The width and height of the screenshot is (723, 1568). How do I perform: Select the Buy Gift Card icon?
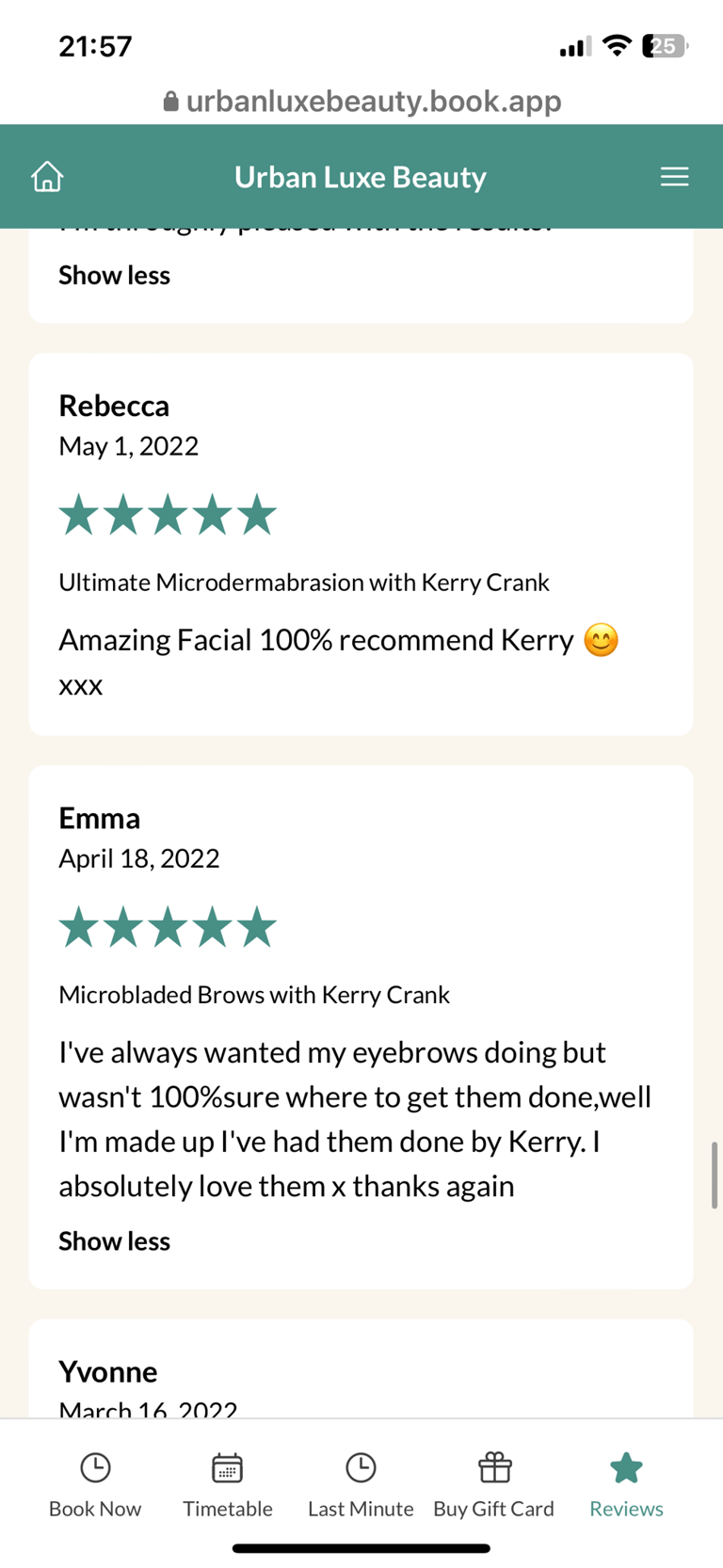tap(494, 1467)
